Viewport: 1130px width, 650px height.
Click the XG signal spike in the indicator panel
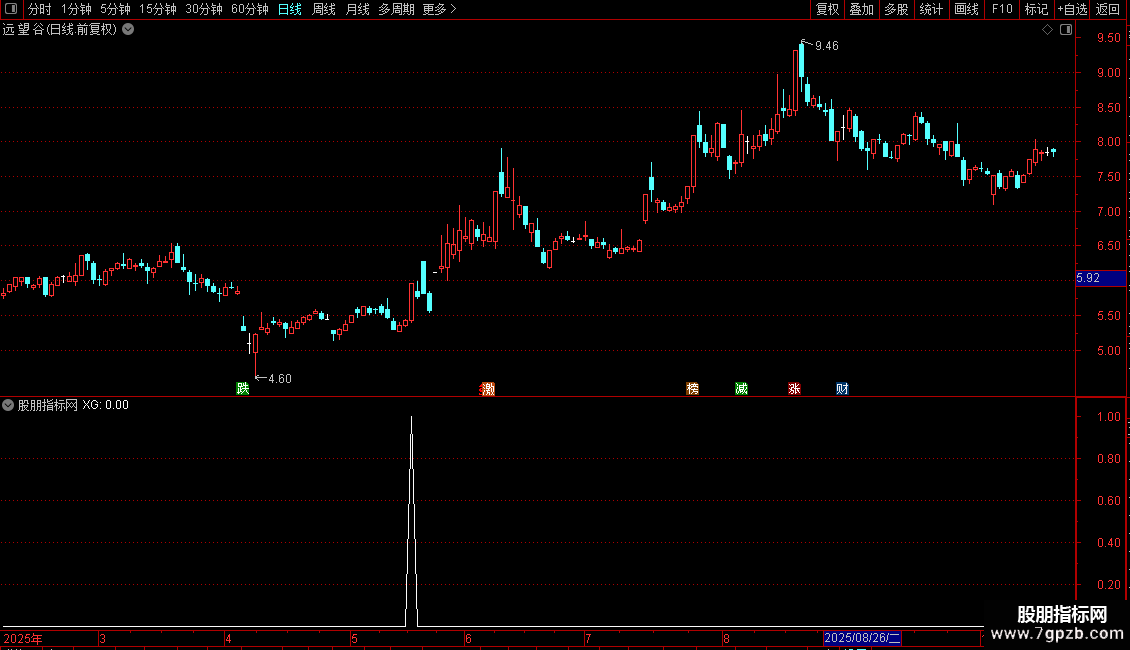(x=411, y=522)
